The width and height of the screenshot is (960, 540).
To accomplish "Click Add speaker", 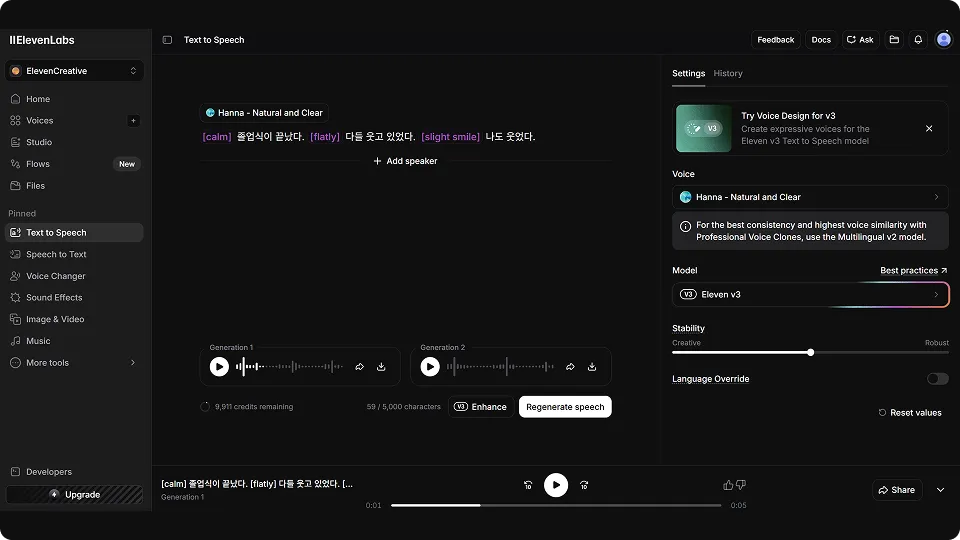I will coord(405,161).
